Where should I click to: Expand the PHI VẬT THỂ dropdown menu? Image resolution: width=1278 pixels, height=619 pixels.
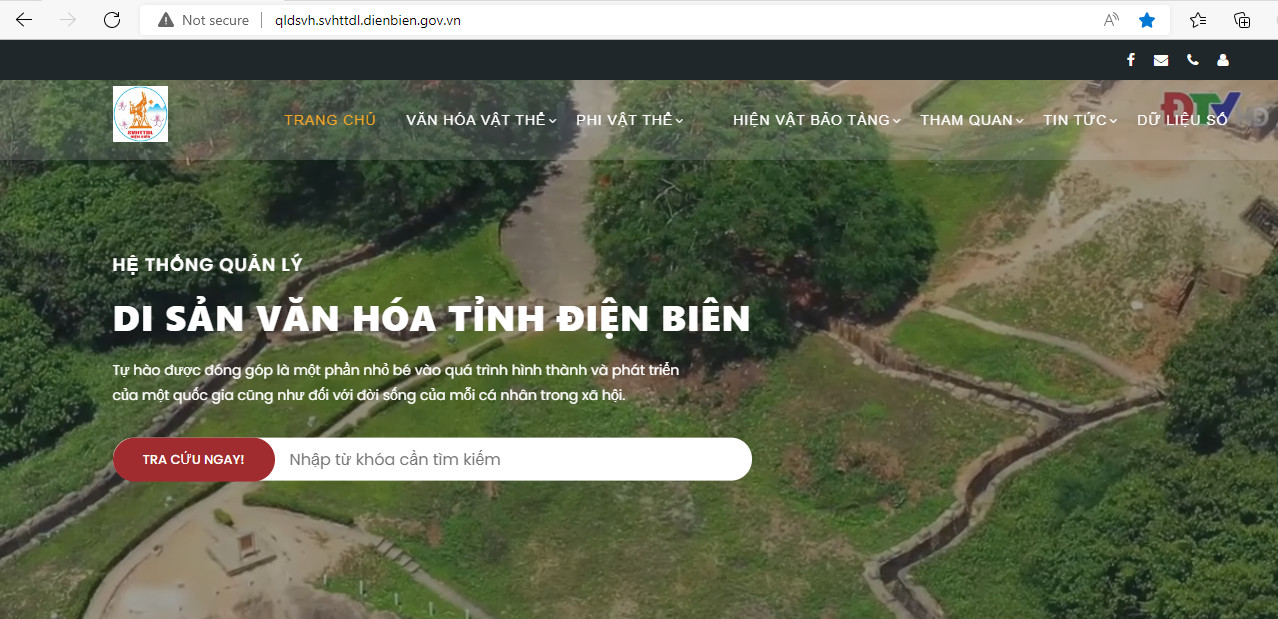[x=629, y=120]
